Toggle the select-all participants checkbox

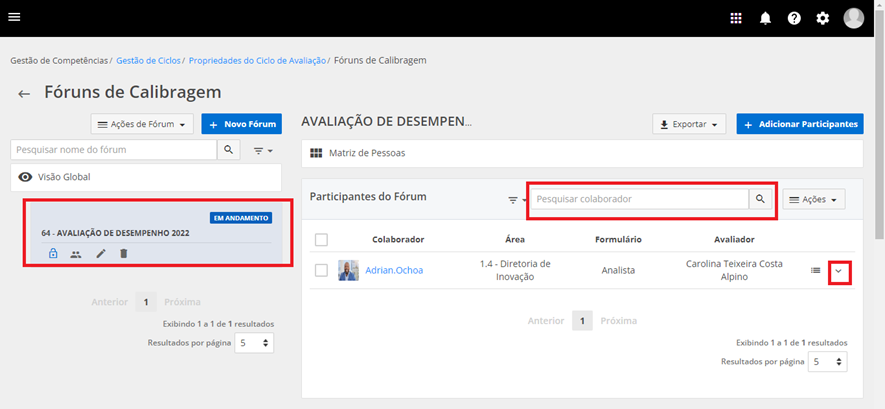click(321, 240)
